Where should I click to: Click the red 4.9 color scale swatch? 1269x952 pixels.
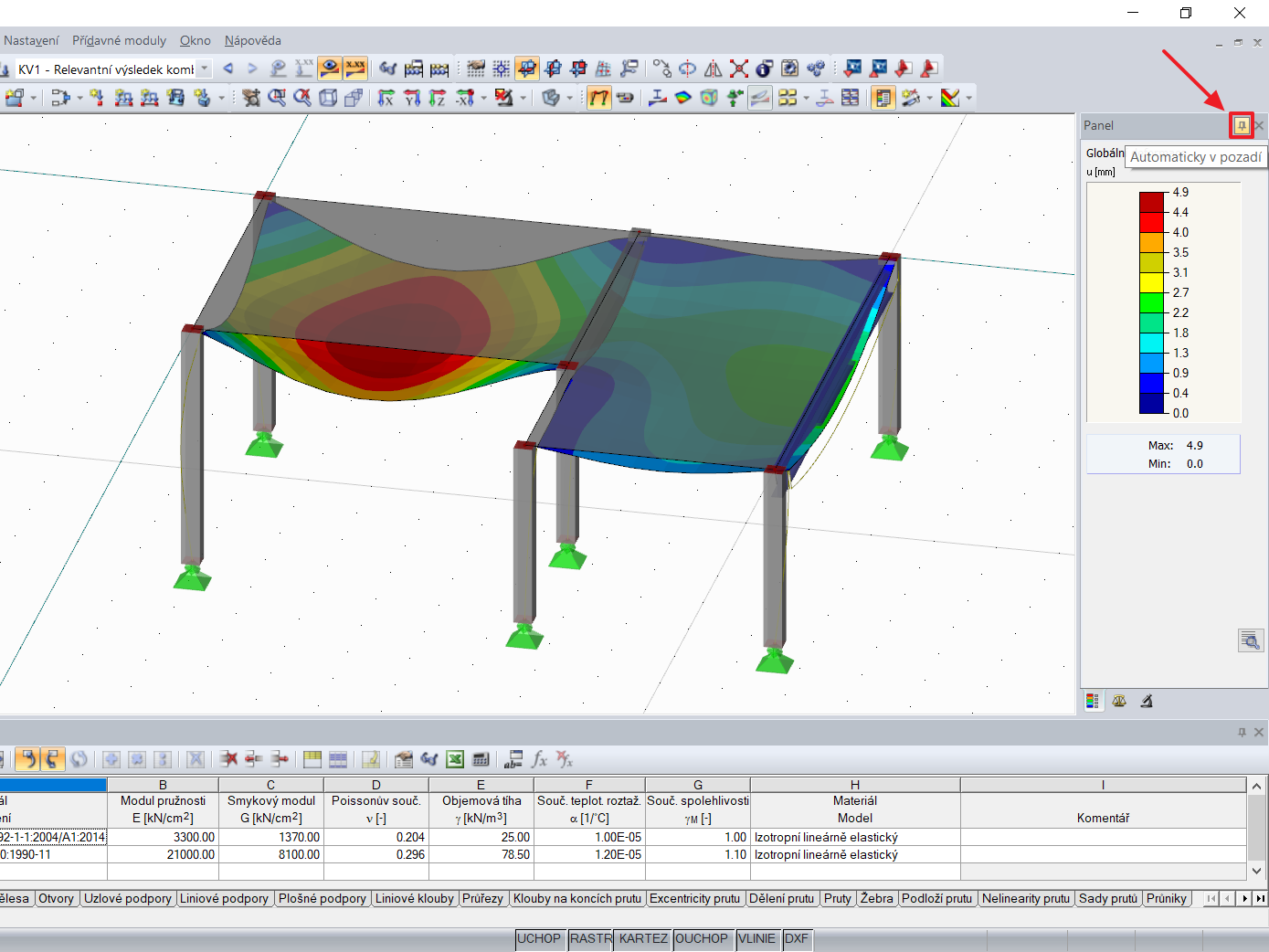click(1151, 202)
